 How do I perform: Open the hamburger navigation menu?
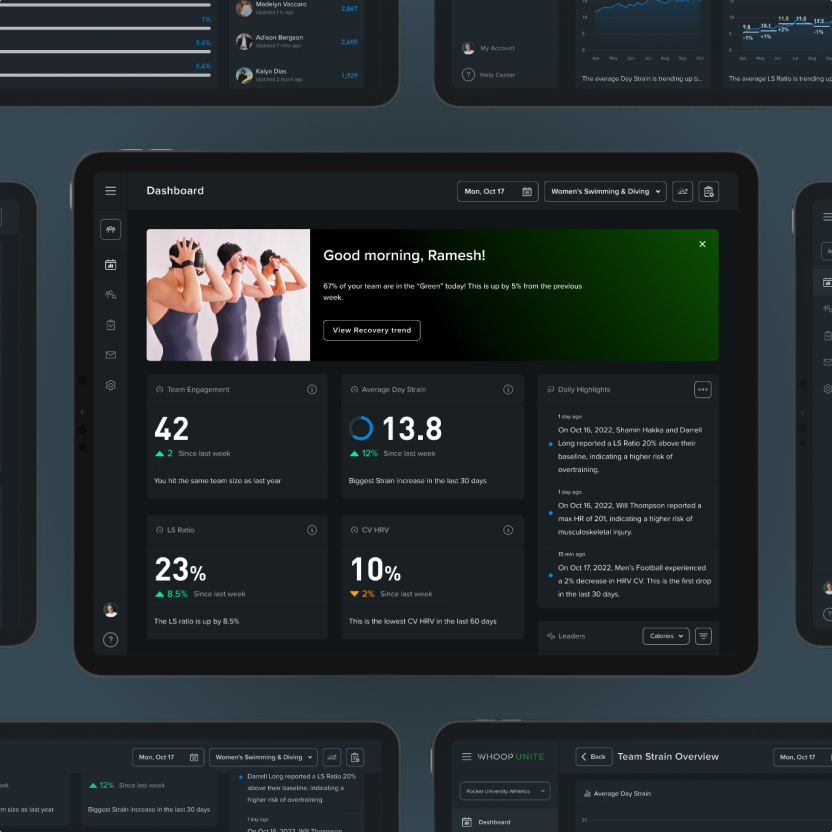point(111,190)
